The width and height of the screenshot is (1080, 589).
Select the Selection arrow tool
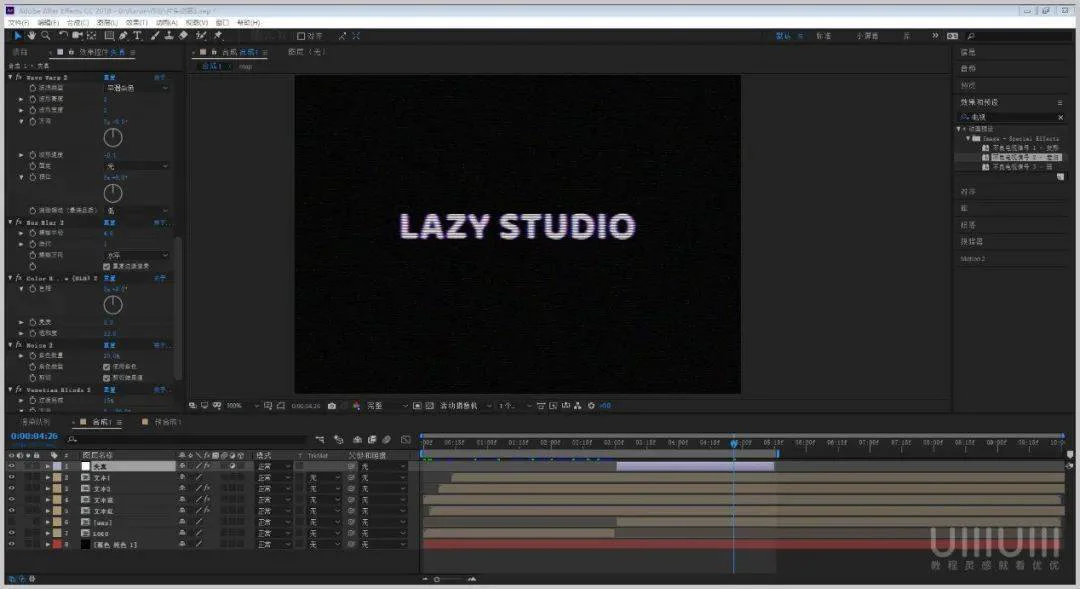[17, 36]
